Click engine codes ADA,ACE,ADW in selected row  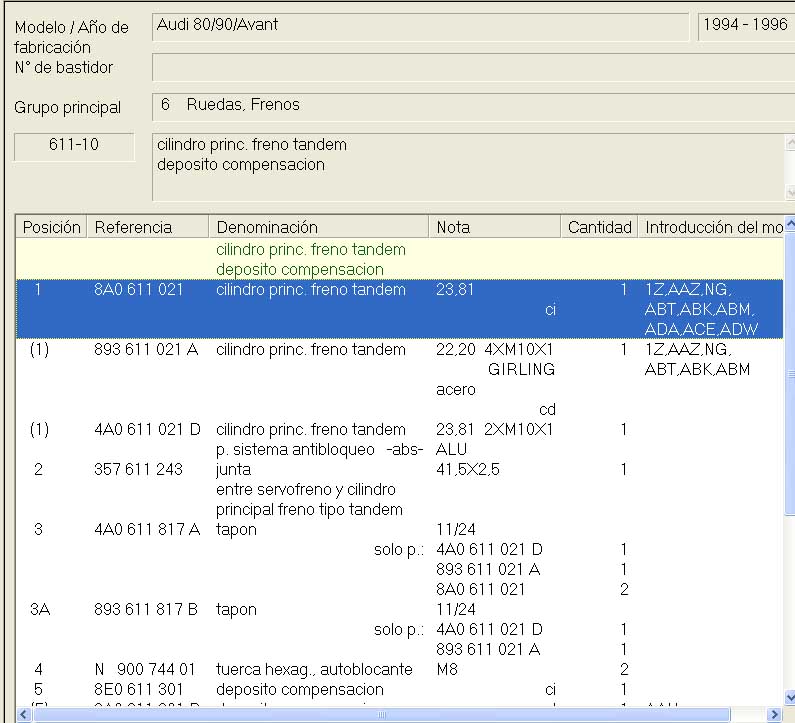point(701,329)
